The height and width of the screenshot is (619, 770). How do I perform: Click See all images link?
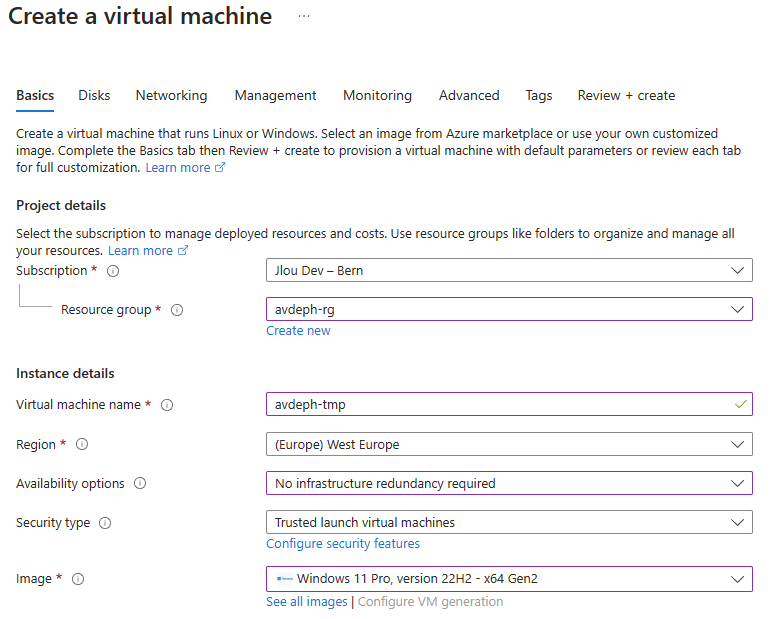(306, 602)
